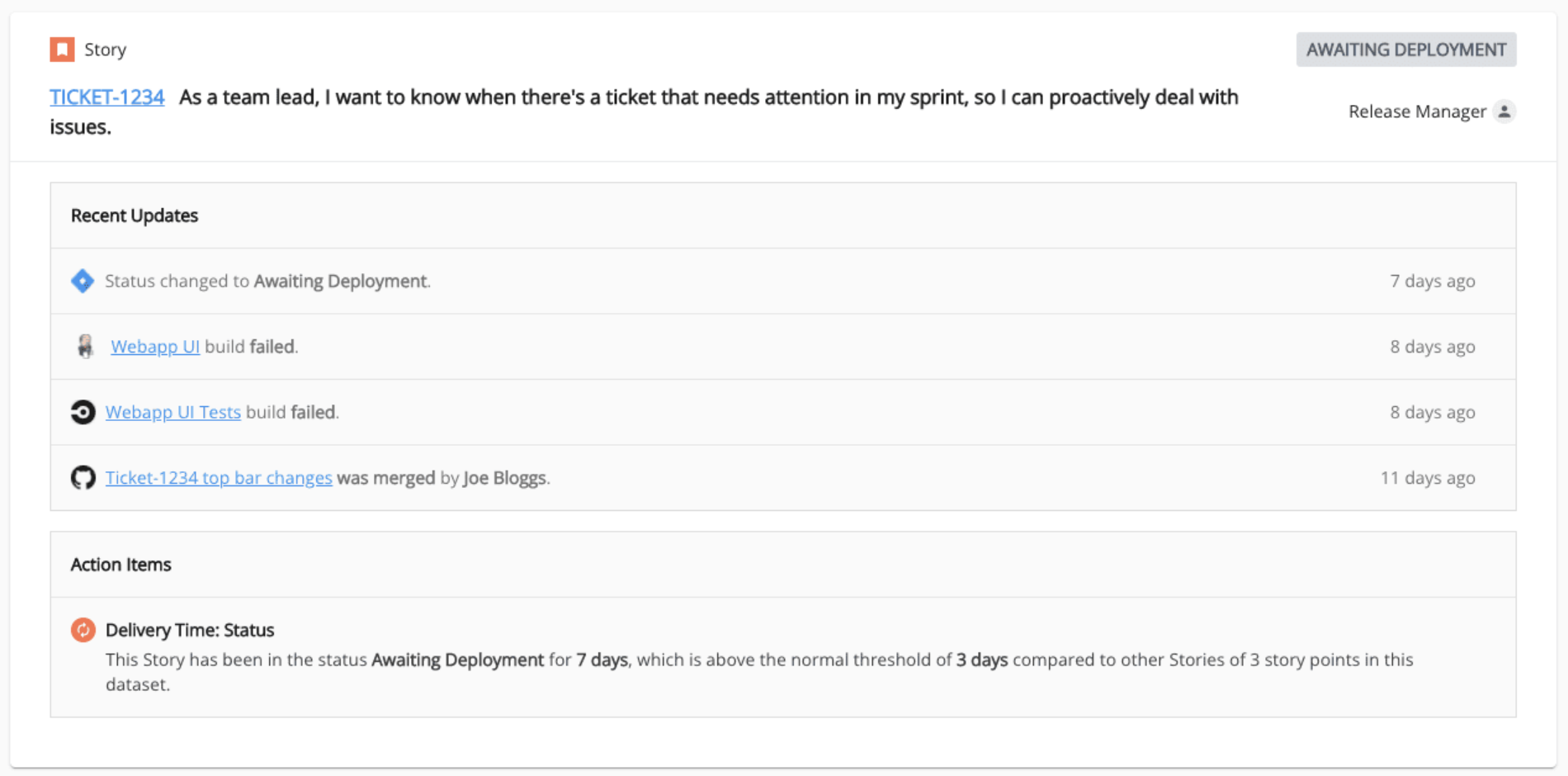Viewport: 1568px width, 776px height.
Task: Click the CircleCI icon beside Webapp UI Tests
Action: pyautogui.click(x=83, y=412)
